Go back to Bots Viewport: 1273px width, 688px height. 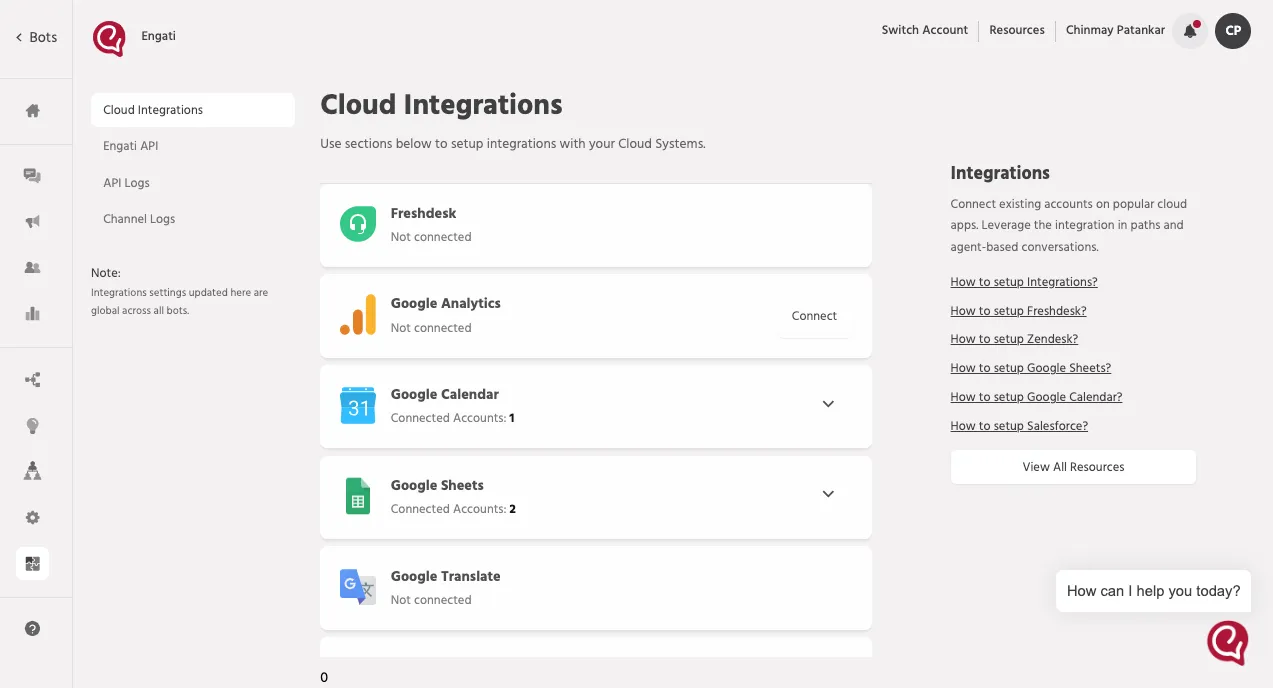(36, 37)
